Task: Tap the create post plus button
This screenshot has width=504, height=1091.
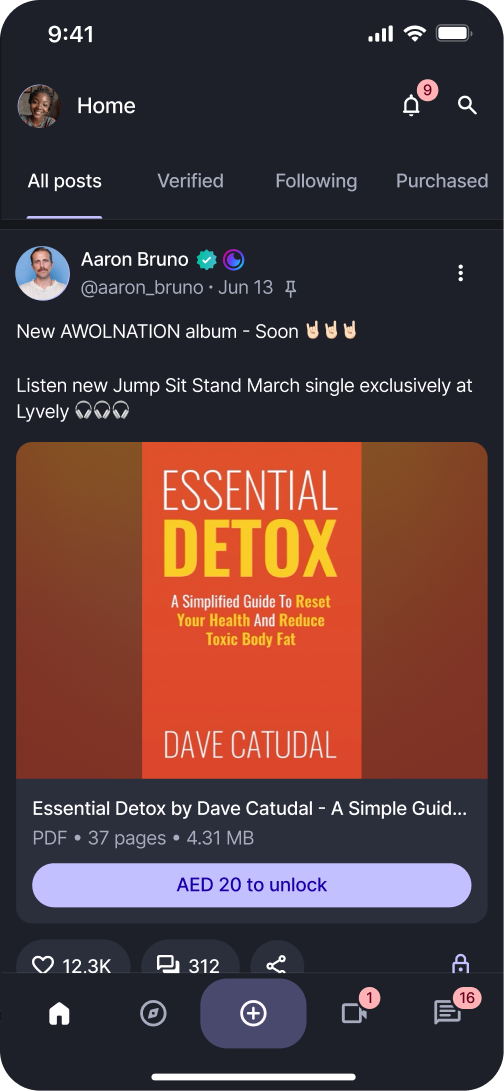Action: pos(253,1013)
